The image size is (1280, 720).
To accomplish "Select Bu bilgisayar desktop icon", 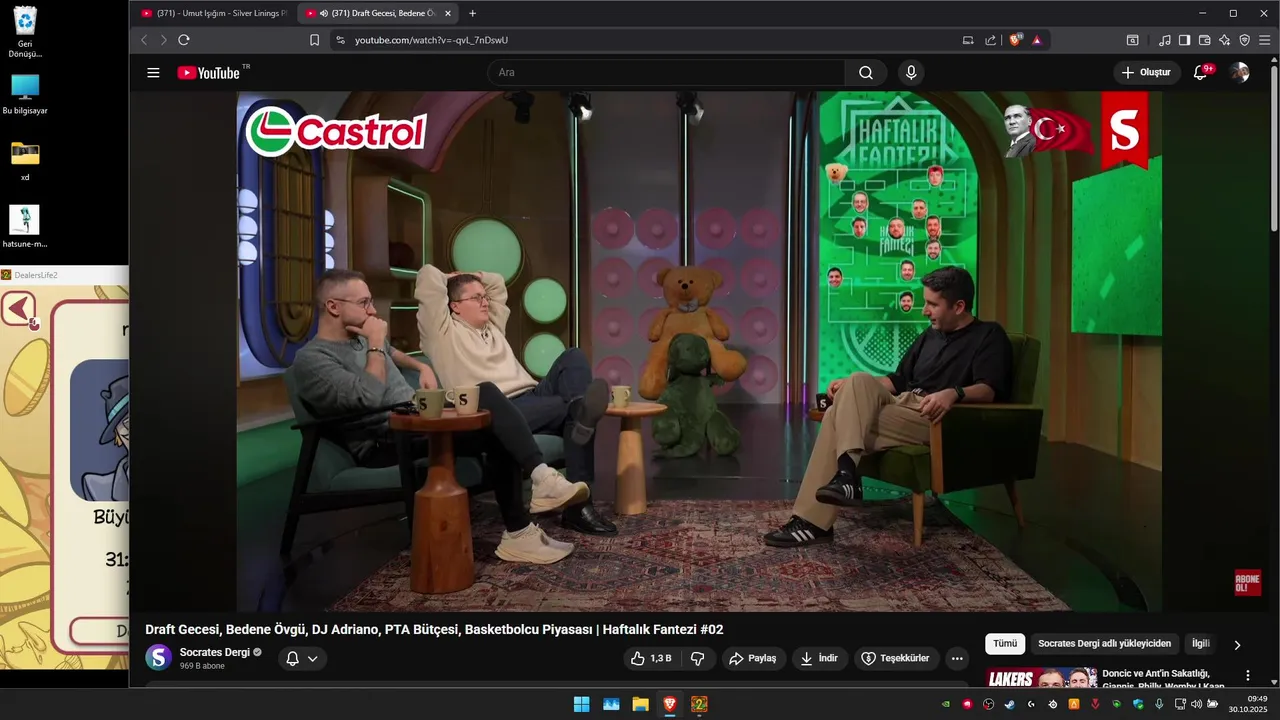I will pyautogui.click(x=25, y=95).
